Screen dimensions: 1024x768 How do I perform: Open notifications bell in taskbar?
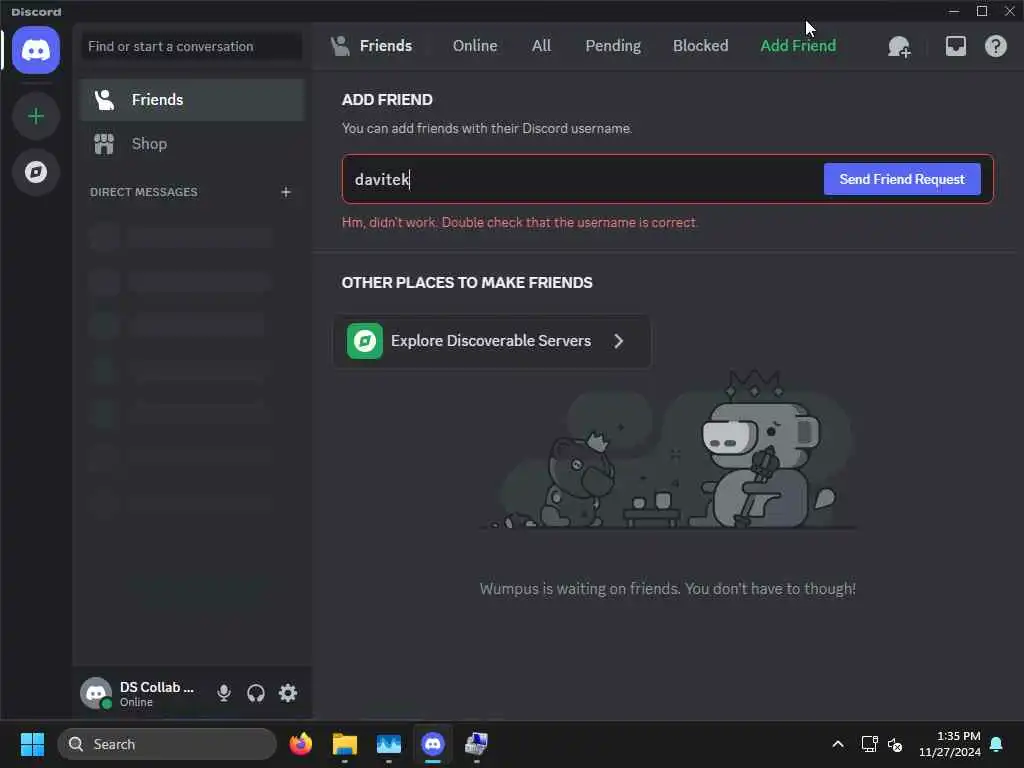996,744
